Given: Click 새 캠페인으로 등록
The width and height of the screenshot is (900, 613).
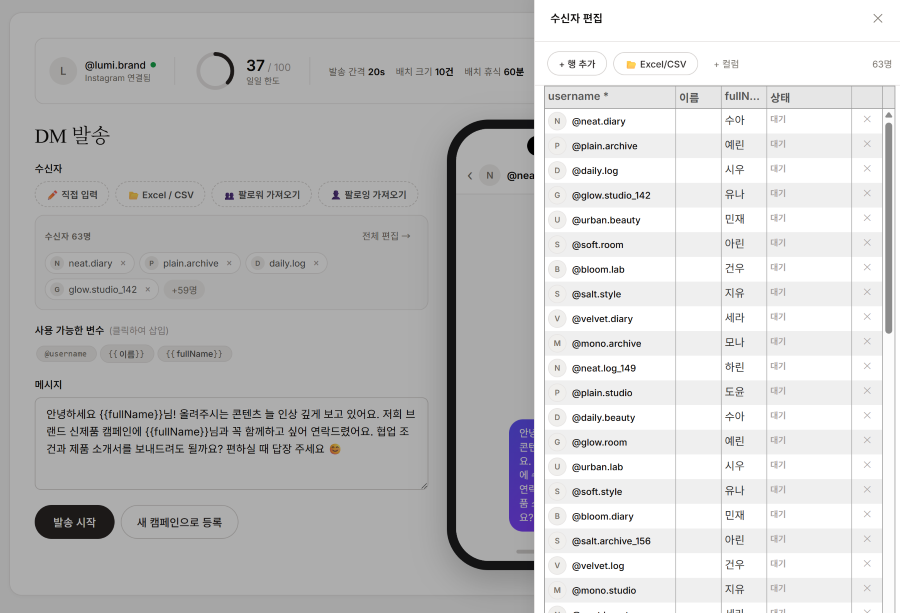Looking at the screenshot, I should [x=180, y=522].
